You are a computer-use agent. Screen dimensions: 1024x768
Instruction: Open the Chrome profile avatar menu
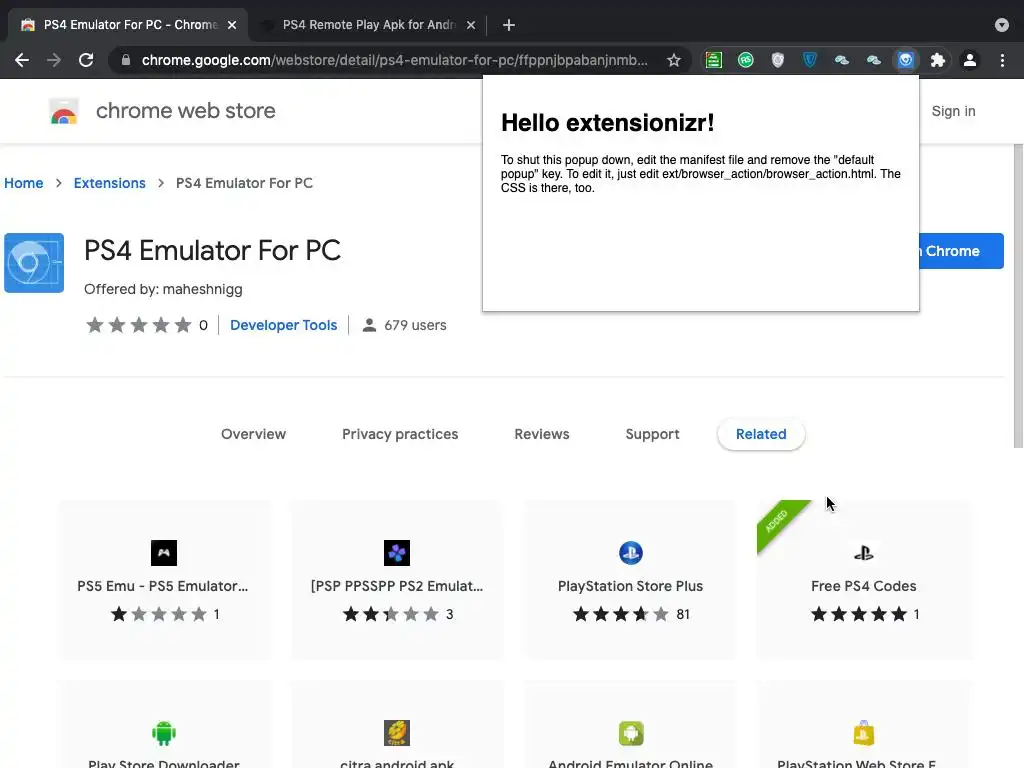(x=970, y=60)
